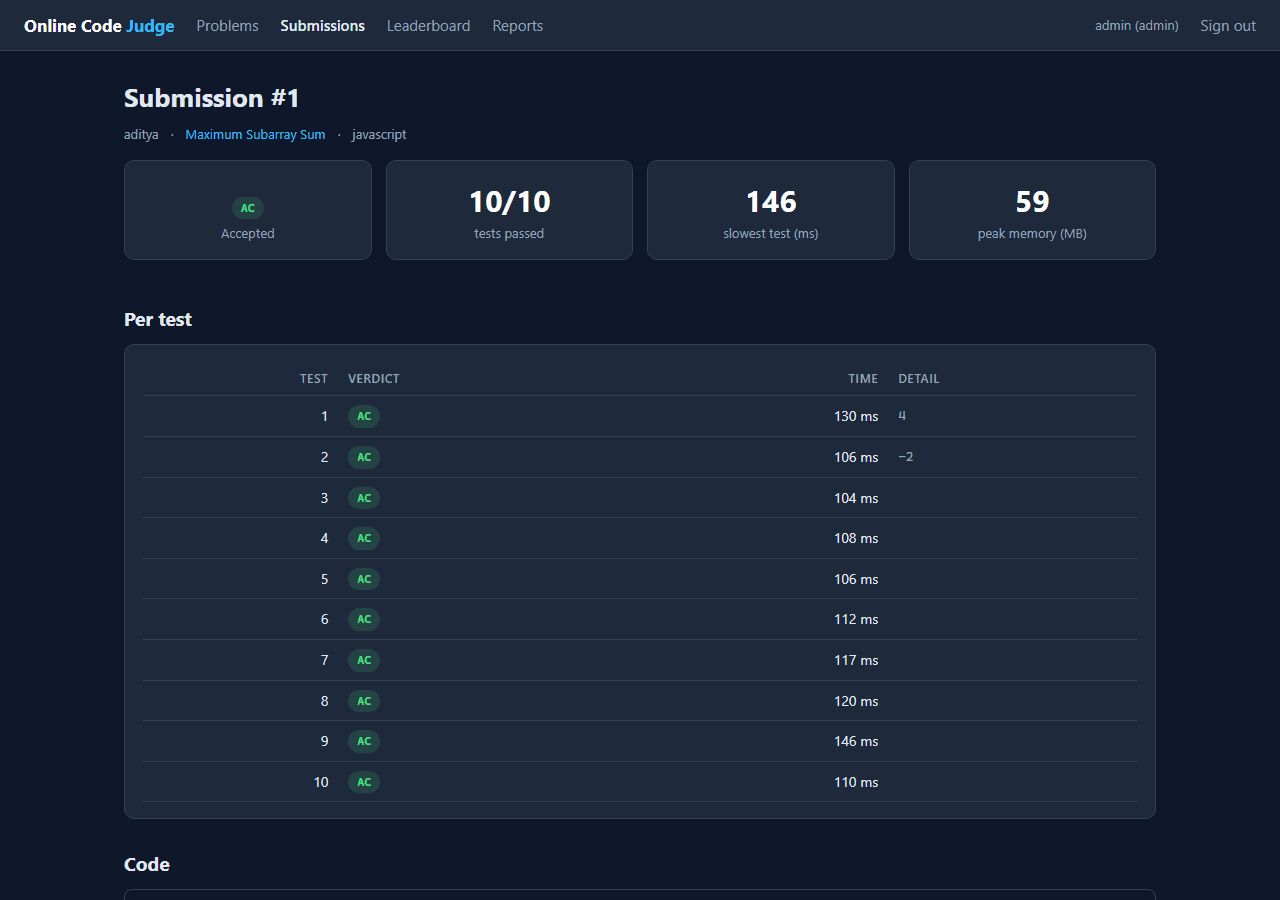1280x900 pixels.
Task: Click the 104 ms time for test 3
Action: (x=856, y=498)
